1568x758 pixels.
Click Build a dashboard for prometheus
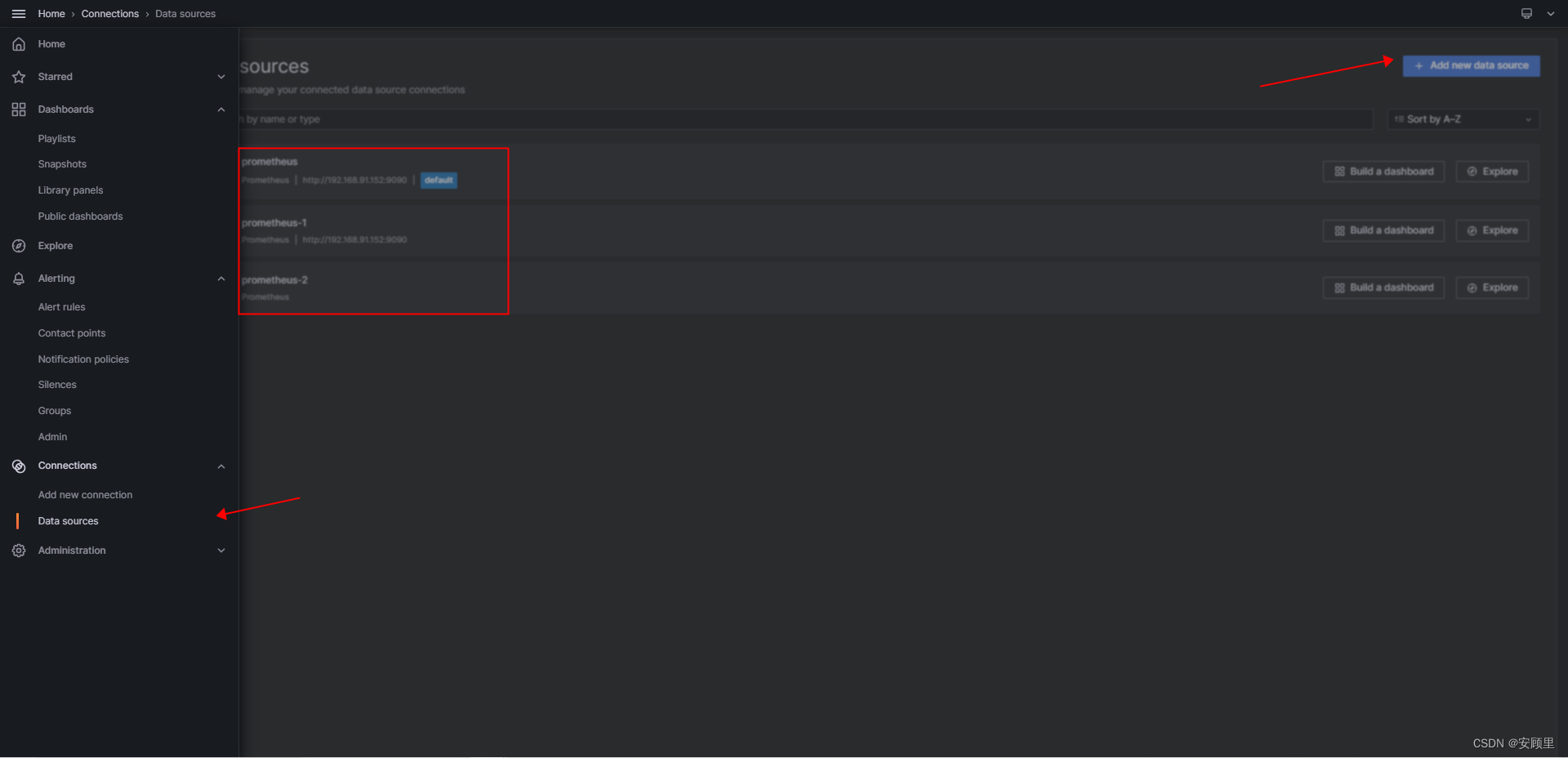(x=1383, y=172)
